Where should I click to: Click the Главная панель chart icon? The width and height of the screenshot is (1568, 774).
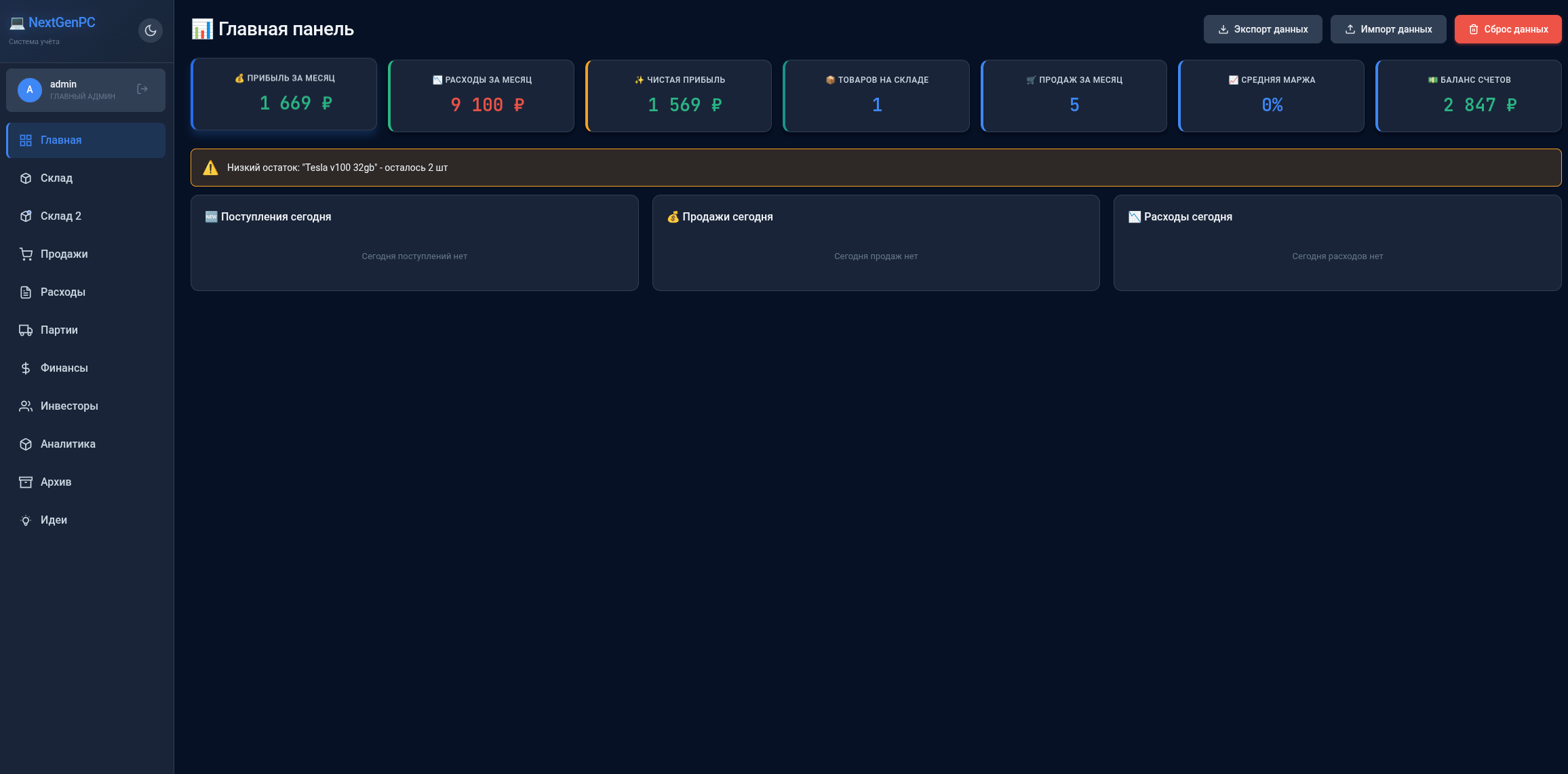[202, 29]
